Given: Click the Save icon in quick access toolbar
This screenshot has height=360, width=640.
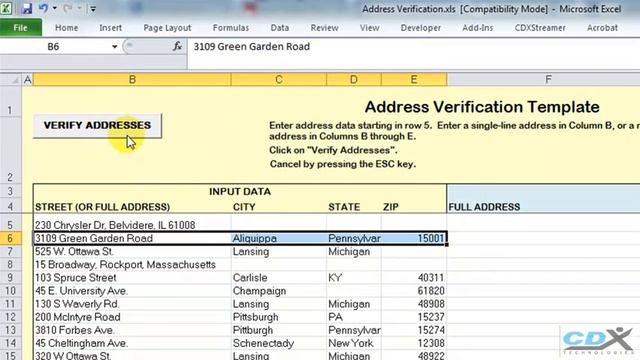Looking at the screenshot, I should tap(27, 8).
